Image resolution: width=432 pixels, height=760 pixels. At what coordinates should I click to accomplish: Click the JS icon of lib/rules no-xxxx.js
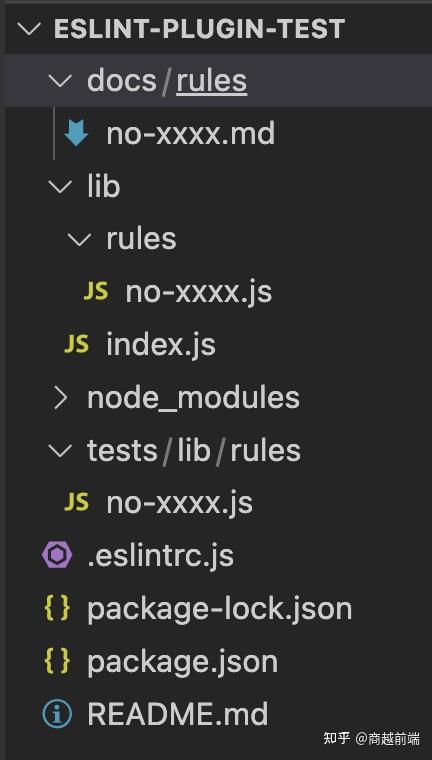coord(96,291)
